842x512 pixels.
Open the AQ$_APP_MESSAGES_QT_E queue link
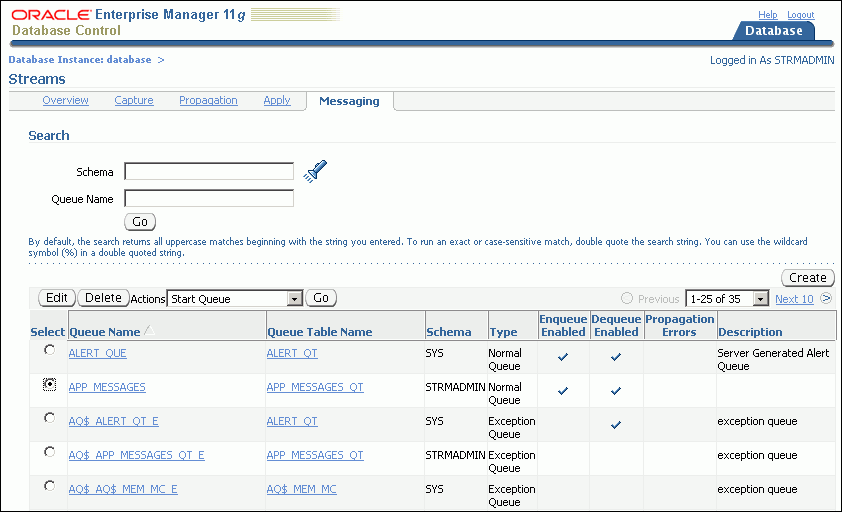(x=136, y=455)
